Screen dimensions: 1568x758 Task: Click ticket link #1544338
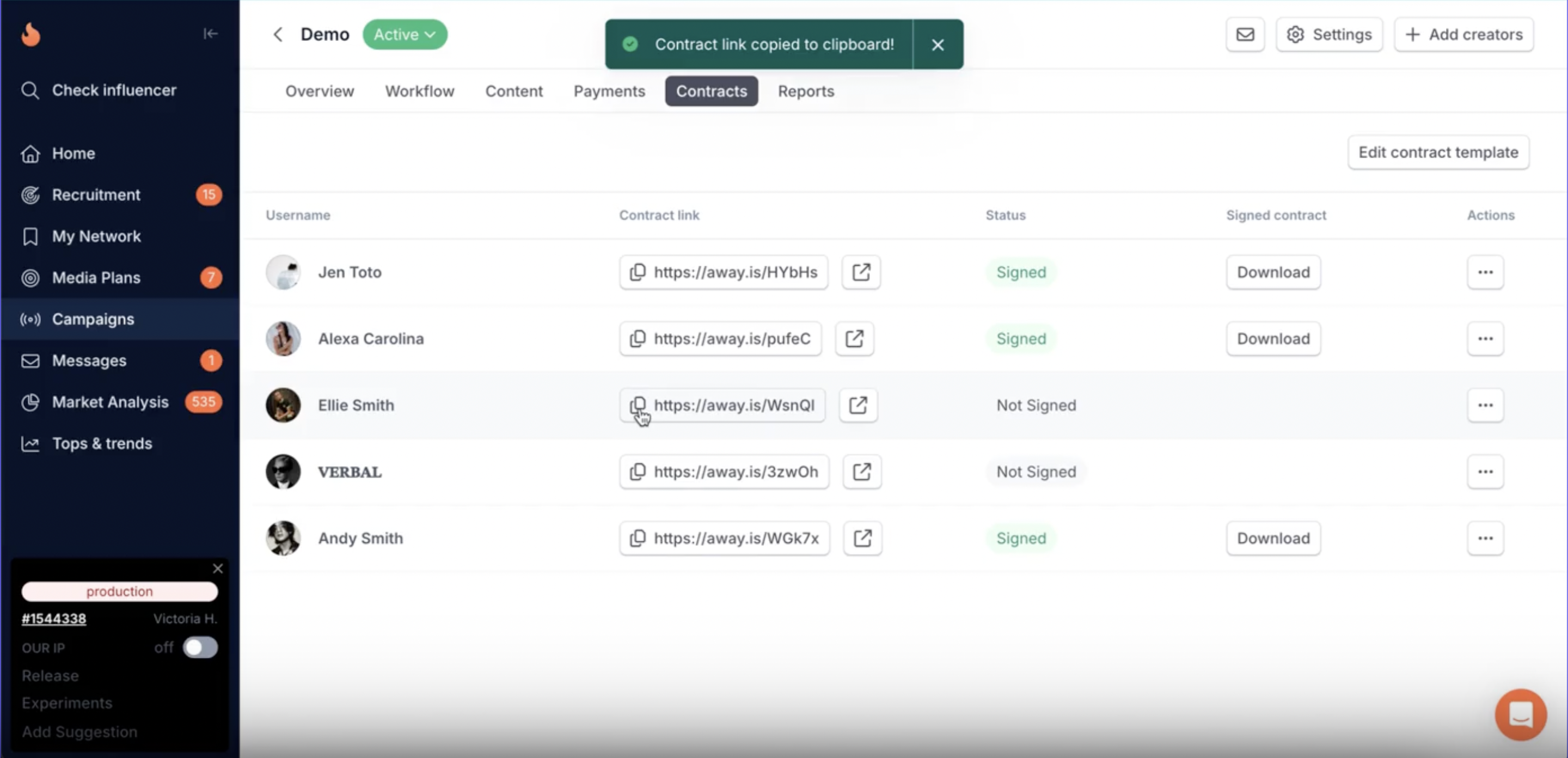click(53, 619)
